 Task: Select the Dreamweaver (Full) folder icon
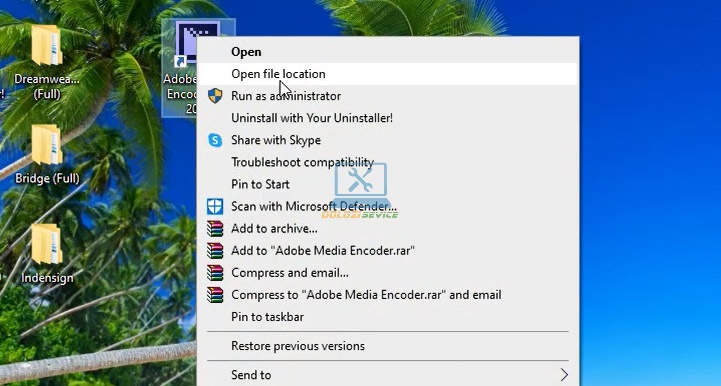click(47, 46)
